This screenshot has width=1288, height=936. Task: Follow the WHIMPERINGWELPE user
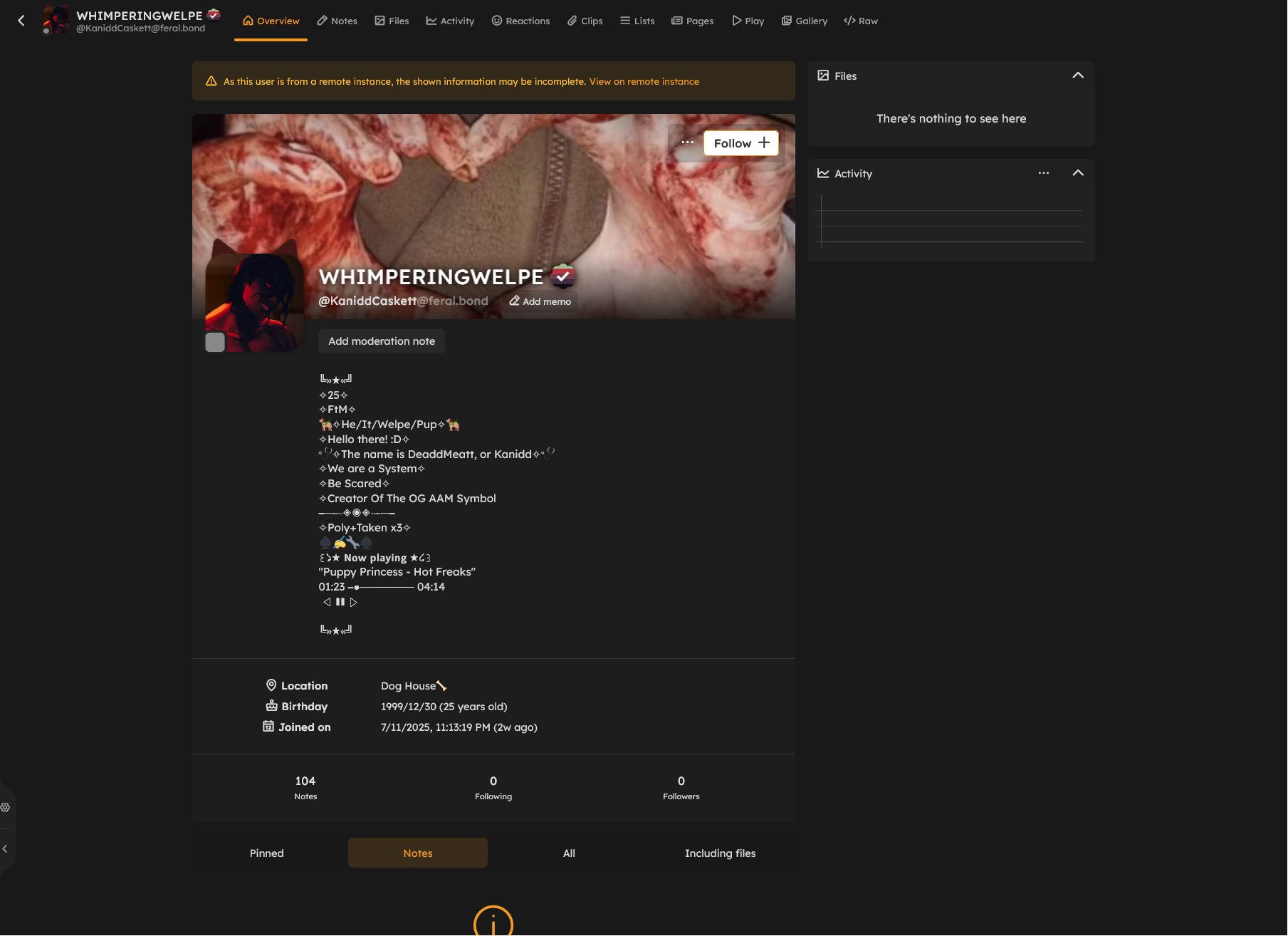coord(740,143)
